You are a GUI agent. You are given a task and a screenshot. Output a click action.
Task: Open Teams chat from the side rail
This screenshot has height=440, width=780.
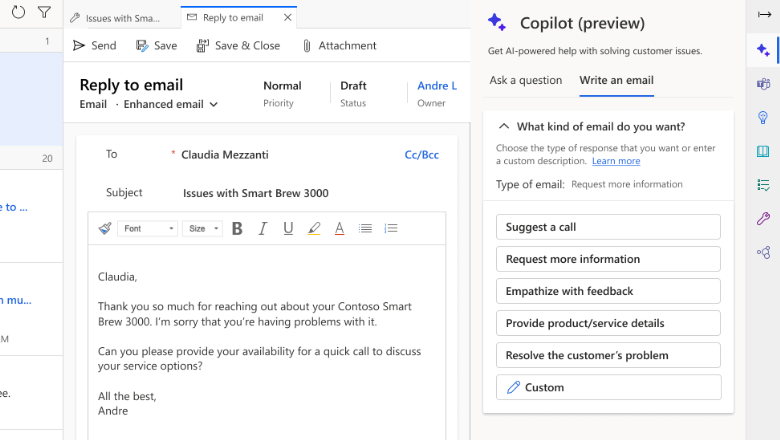[x=763, y=84]
